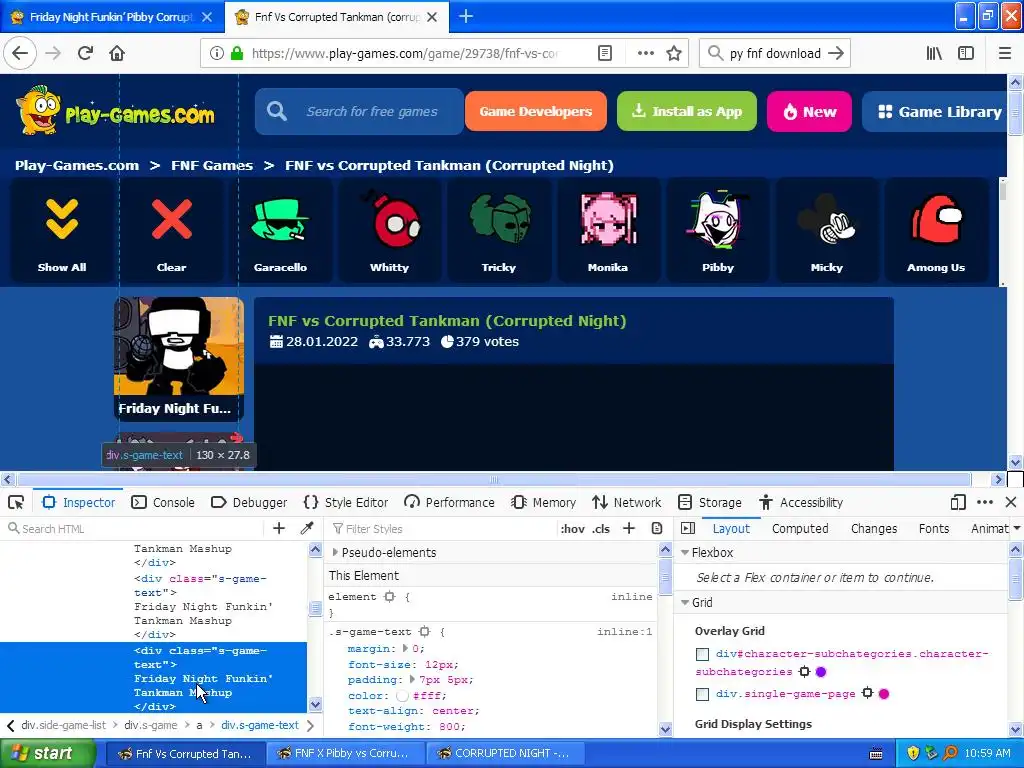Select the Pibby character filter
1024x768 pixels.
point(718,231)
